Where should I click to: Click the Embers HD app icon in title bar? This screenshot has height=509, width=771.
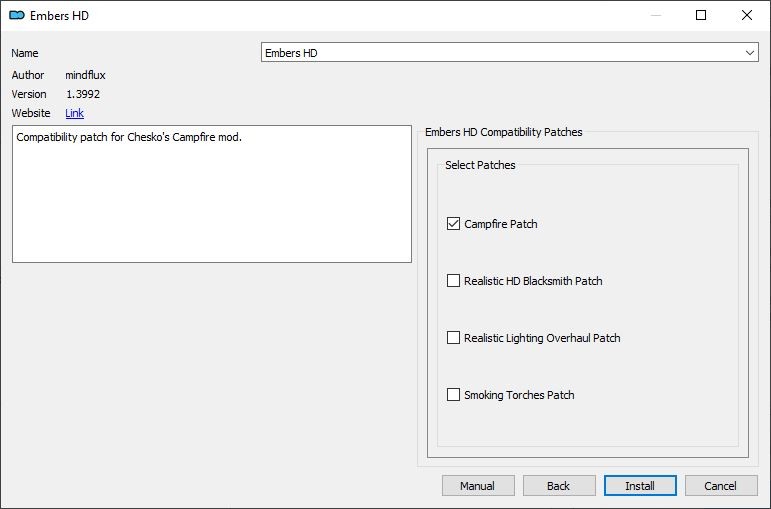pos(17,15)
